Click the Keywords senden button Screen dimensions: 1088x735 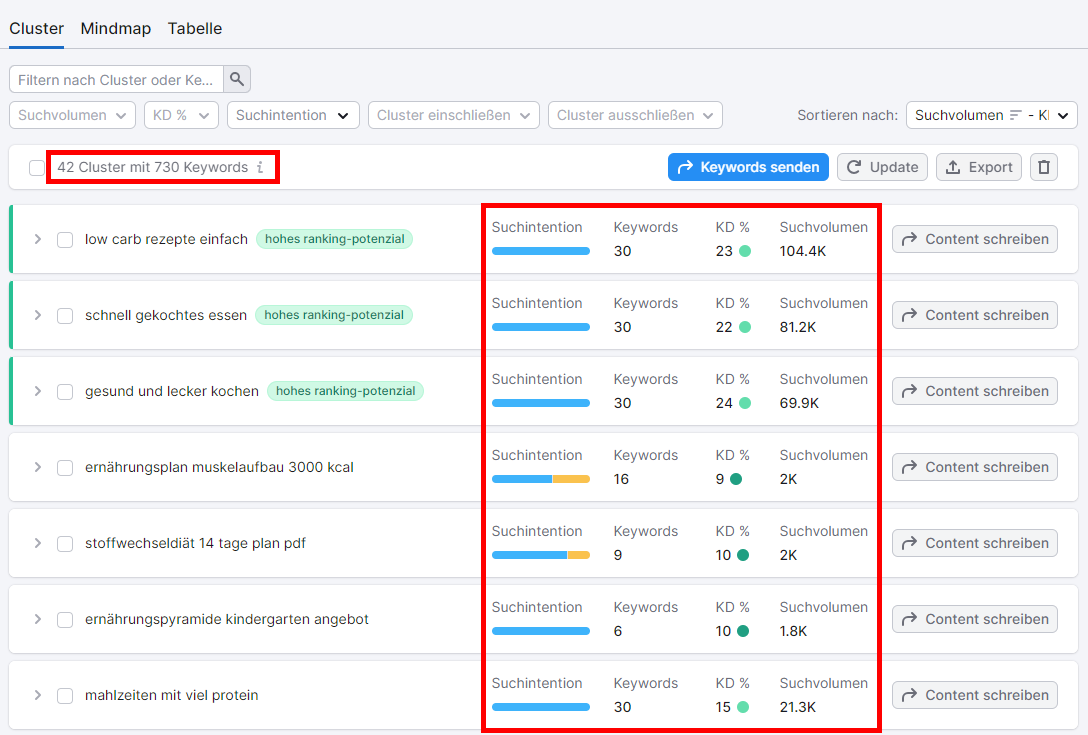click(748, 167)
